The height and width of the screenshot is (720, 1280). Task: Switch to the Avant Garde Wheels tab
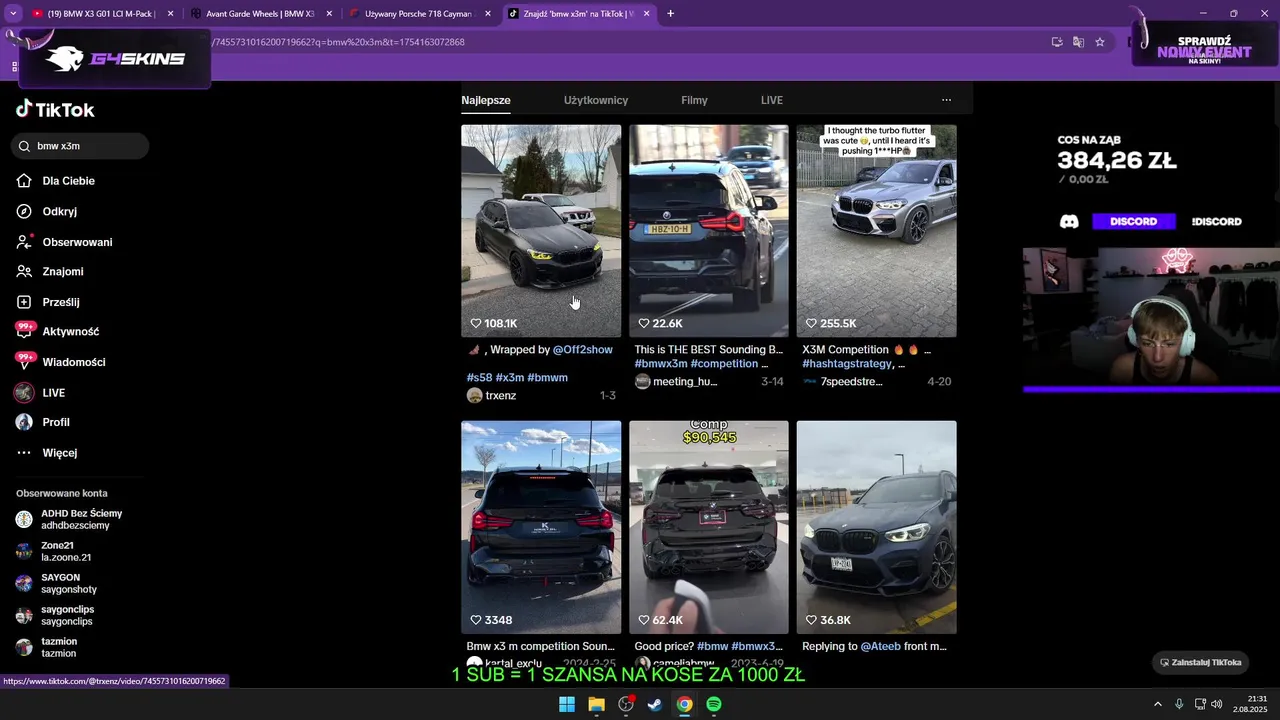[258, 14]
